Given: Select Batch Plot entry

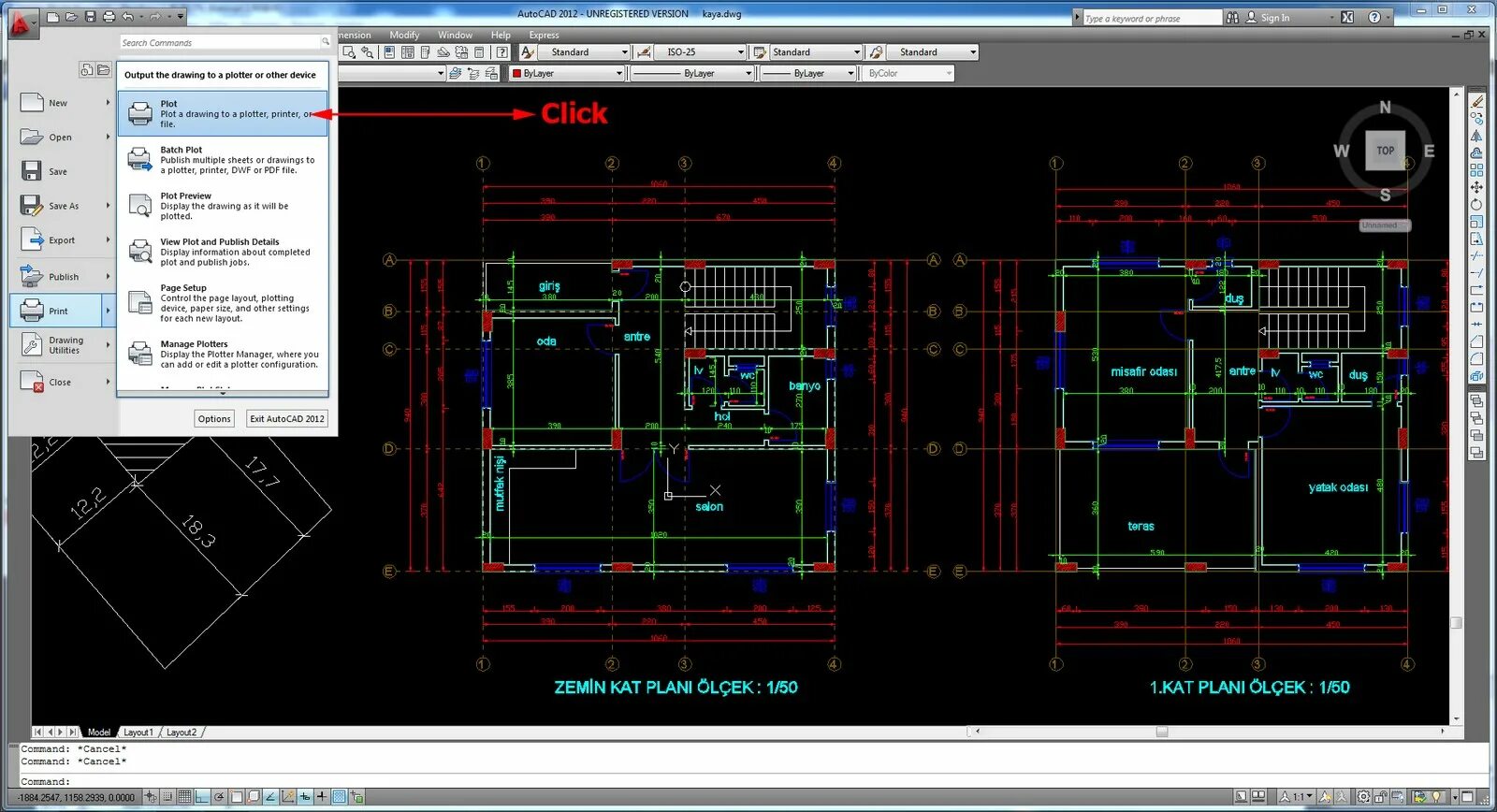Looking at the screenshot, I should tap(223, 160).
